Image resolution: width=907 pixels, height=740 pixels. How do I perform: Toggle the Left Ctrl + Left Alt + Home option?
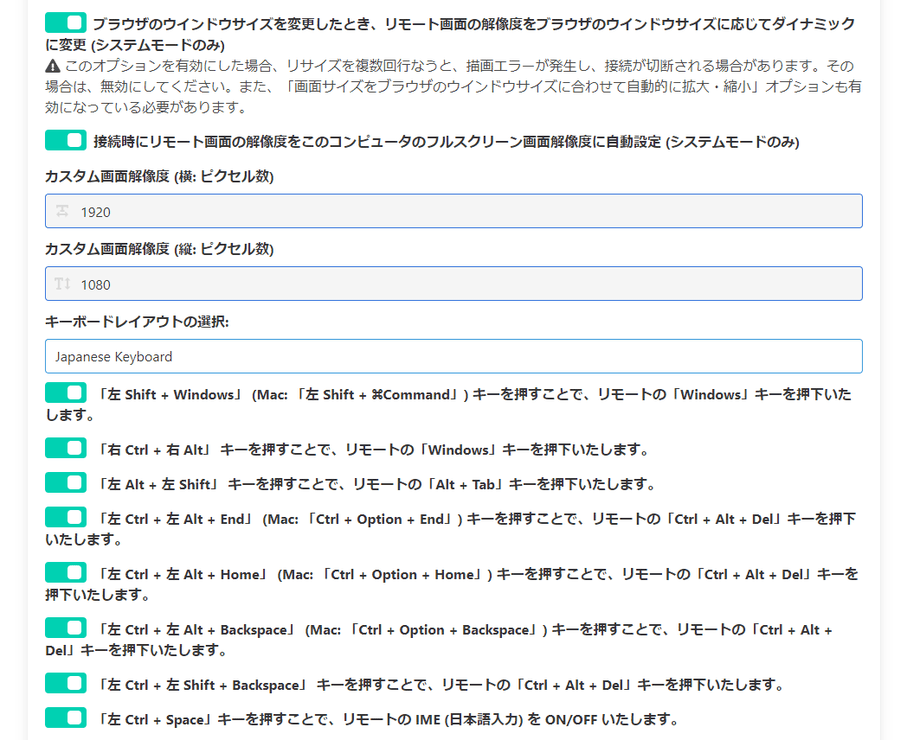click(x=65, y=573)
